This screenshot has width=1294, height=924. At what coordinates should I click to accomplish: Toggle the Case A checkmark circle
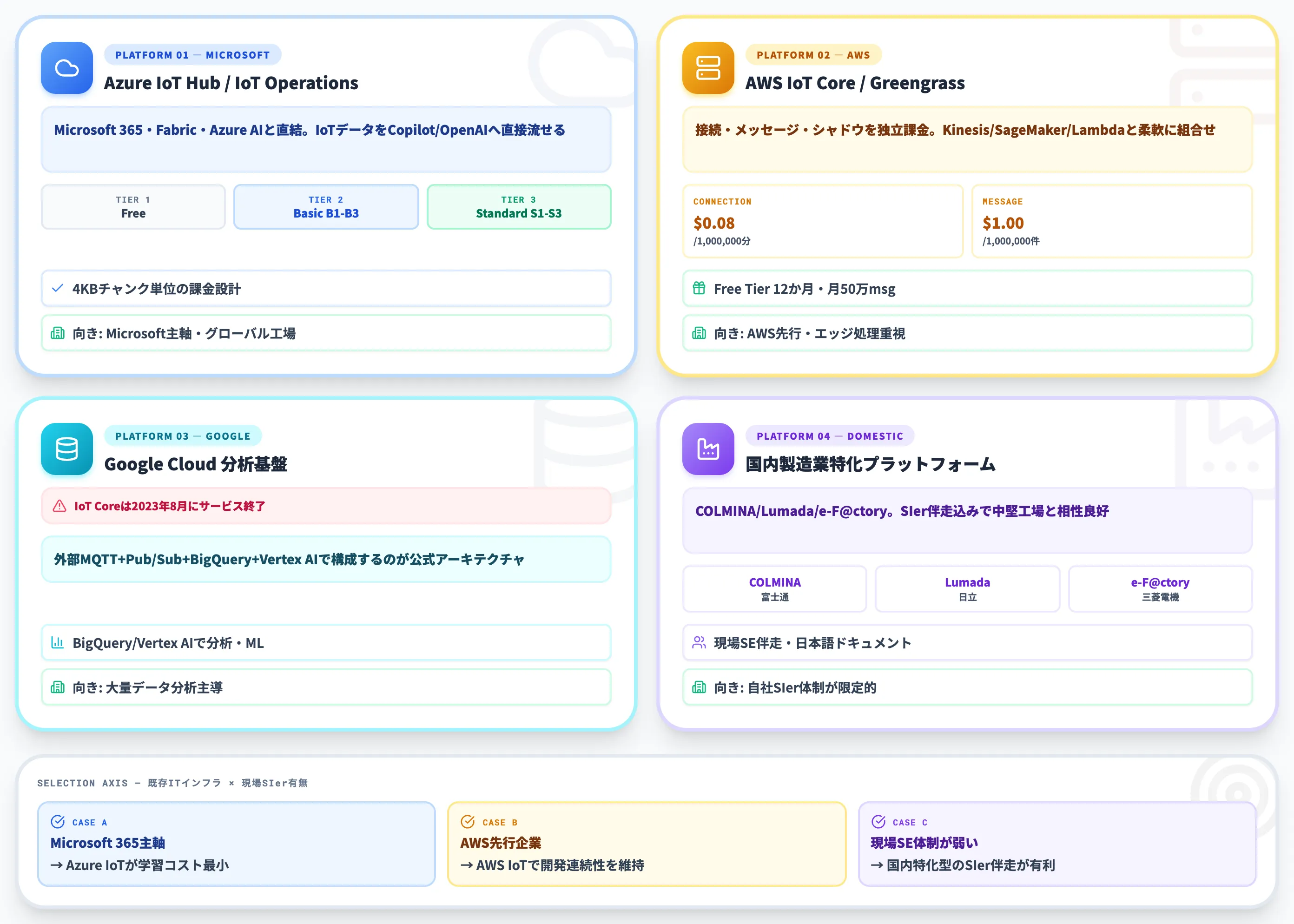point(58,822)
